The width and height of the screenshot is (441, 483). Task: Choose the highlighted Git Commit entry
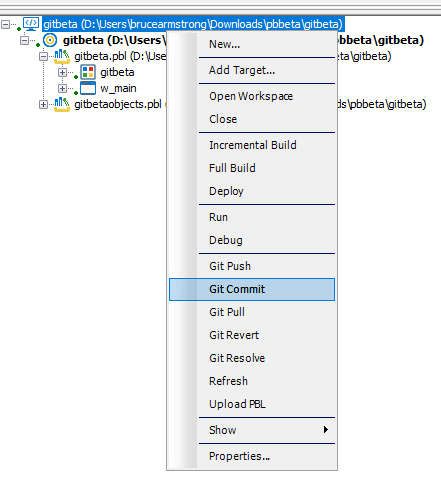click(x=252, y=289)
